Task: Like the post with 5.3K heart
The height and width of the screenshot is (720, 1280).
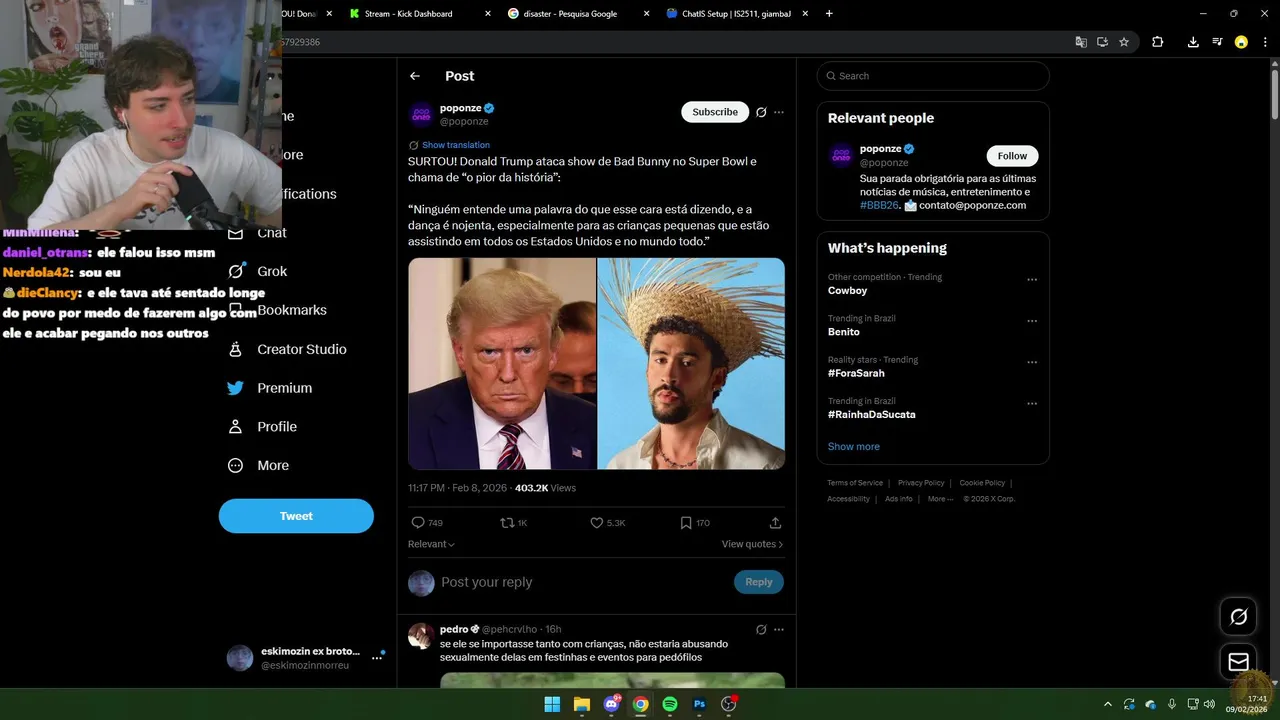Action: 596,522
